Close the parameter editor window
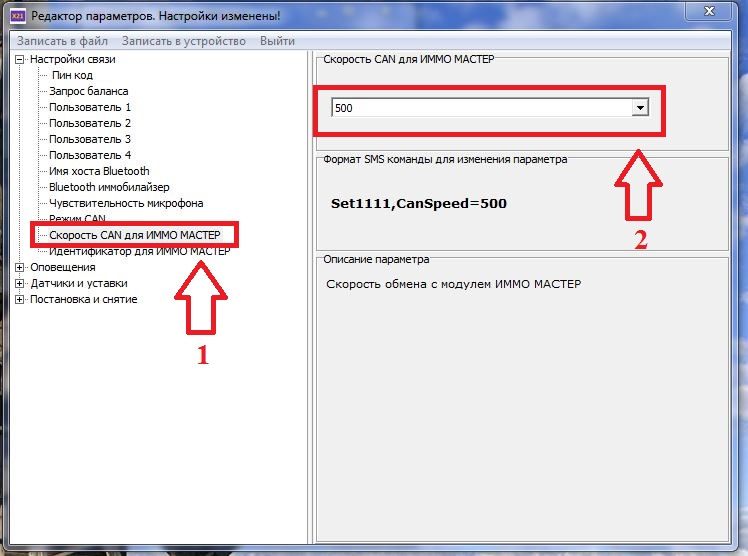The height and width of the screenshot is (556, 748). (x=709, y=11)
